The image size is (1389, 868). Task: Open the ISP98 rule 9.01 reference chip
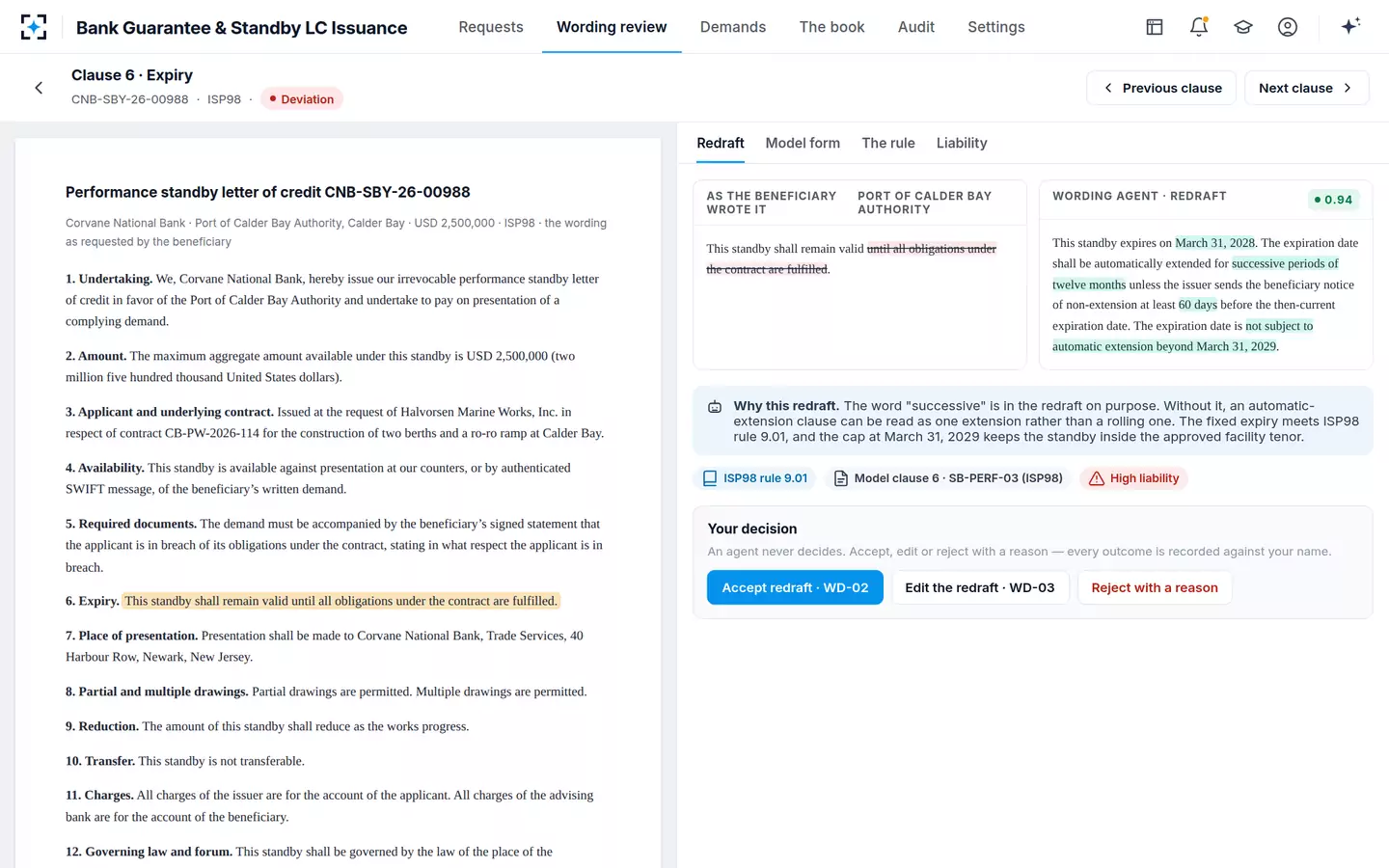755,478
